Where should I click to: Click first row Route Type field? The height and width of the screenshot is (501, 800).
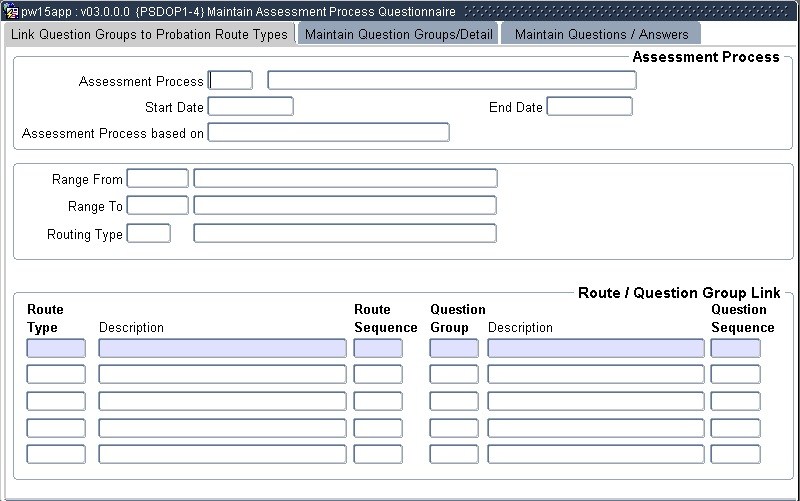56,348
